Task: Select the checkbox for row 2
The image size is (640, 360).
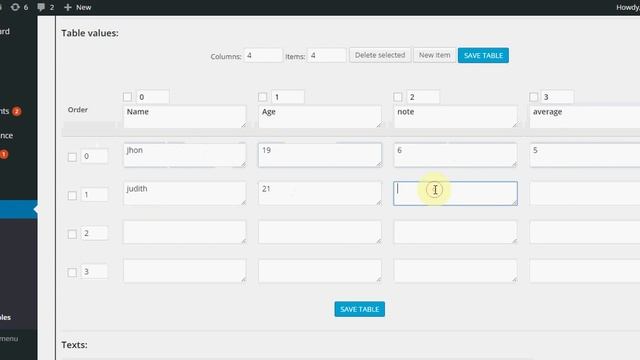Action: point(72,234)
